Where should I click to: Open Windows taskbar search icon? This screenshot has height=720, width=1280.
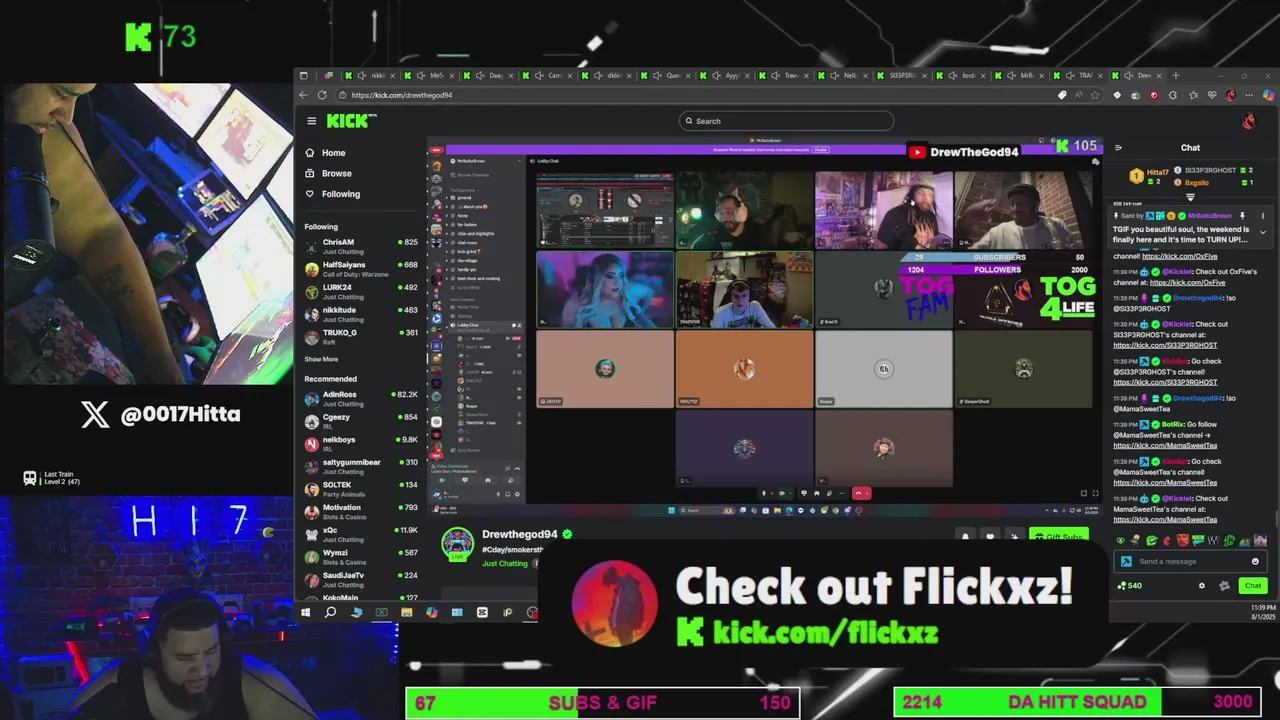pyautogui.click(x=330, y=612)
